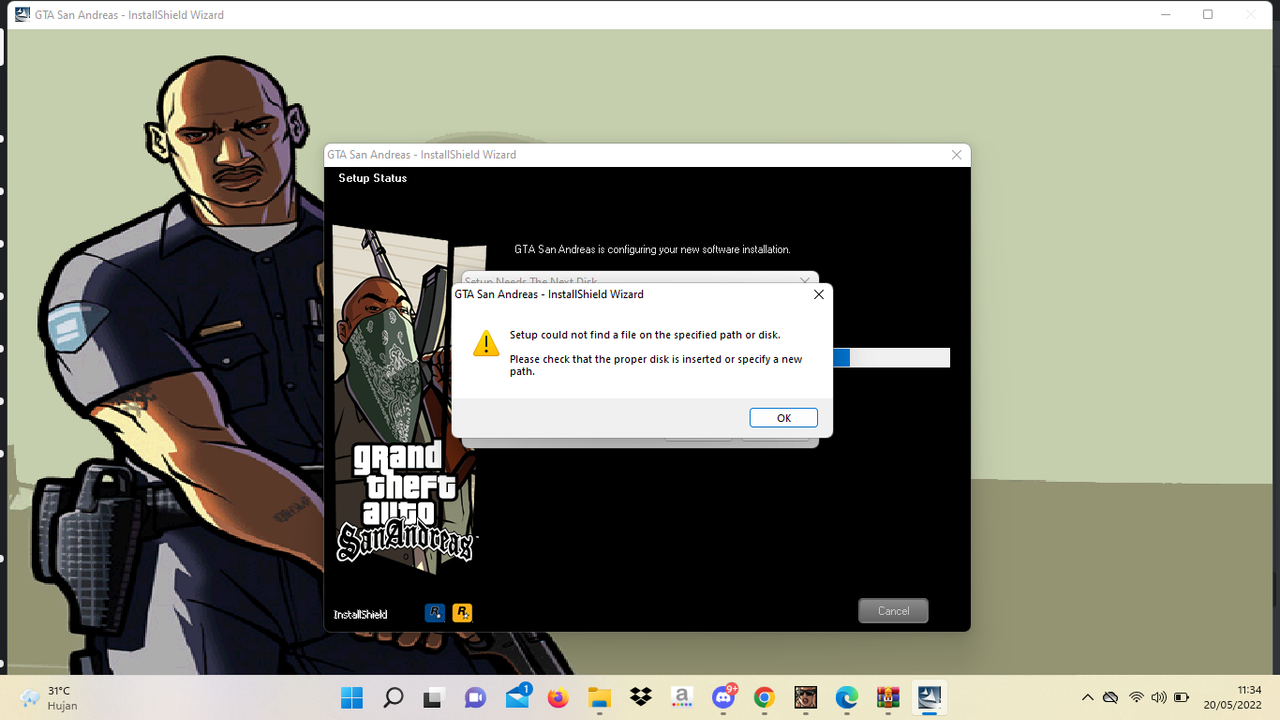Viewport: 1280px width, 720px height.
Task: Open the Windows Start menu
Action: [352, 697]
